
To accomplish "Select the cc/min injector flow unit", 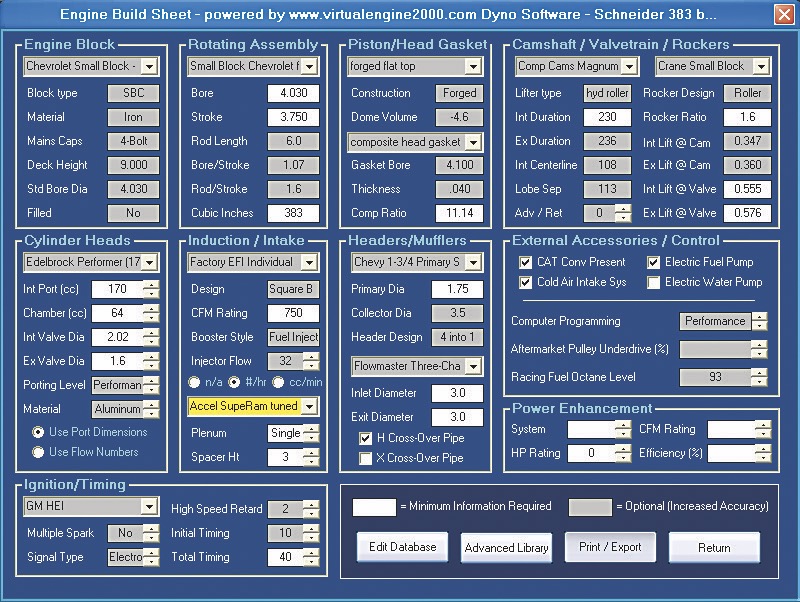I will pyautogui.click(x=278, y=382).
